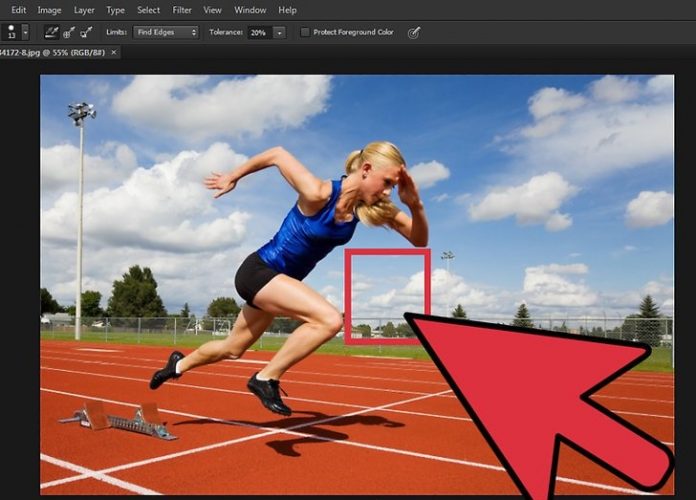This screenshot has width=696, height=500.
Task: Open the Limits dropdown showing Find Edges
Action: pyautogui.click(x=165, y=32)
